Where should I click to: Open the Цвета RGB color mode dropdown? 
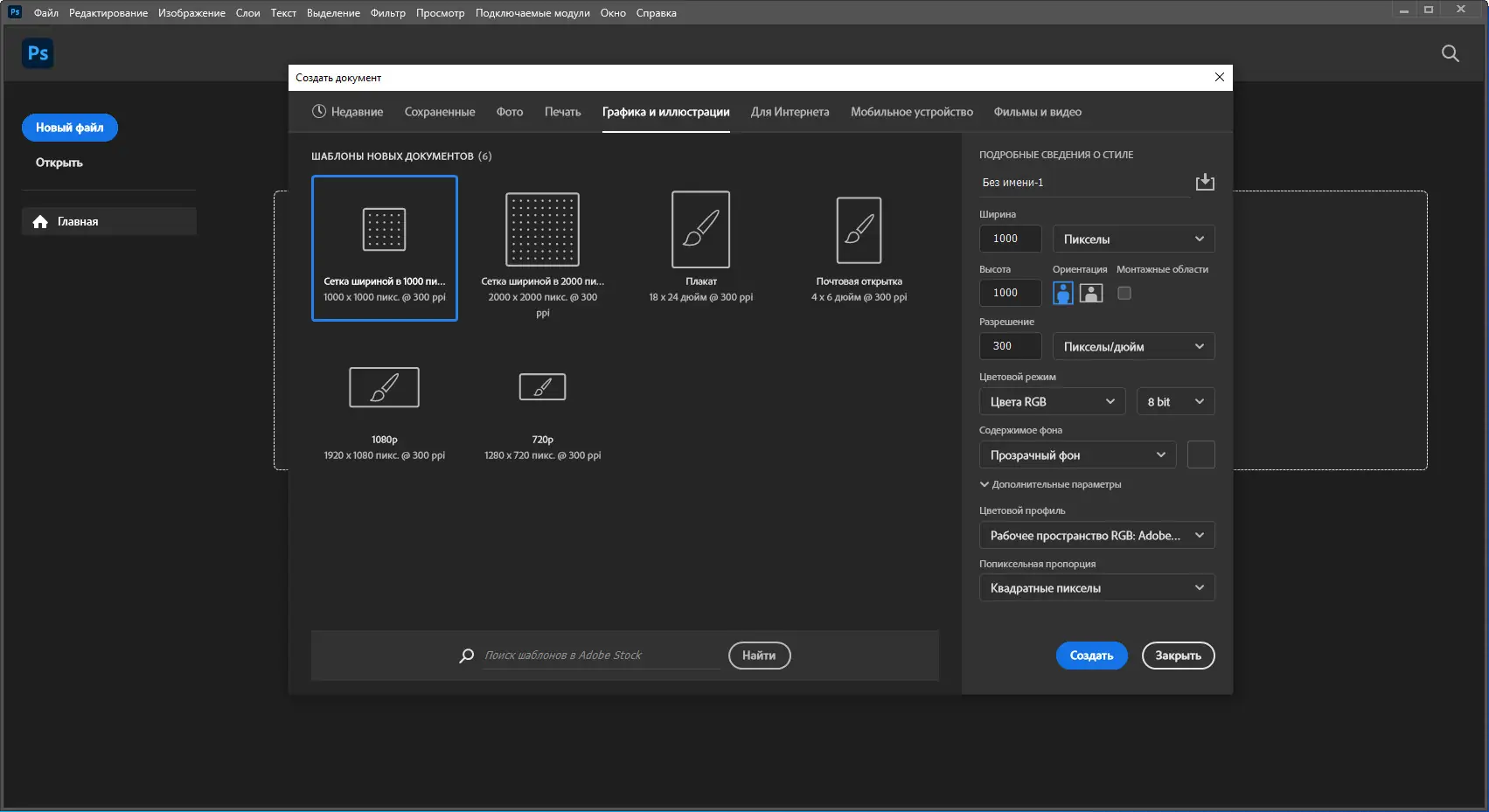coord(1052,401)
